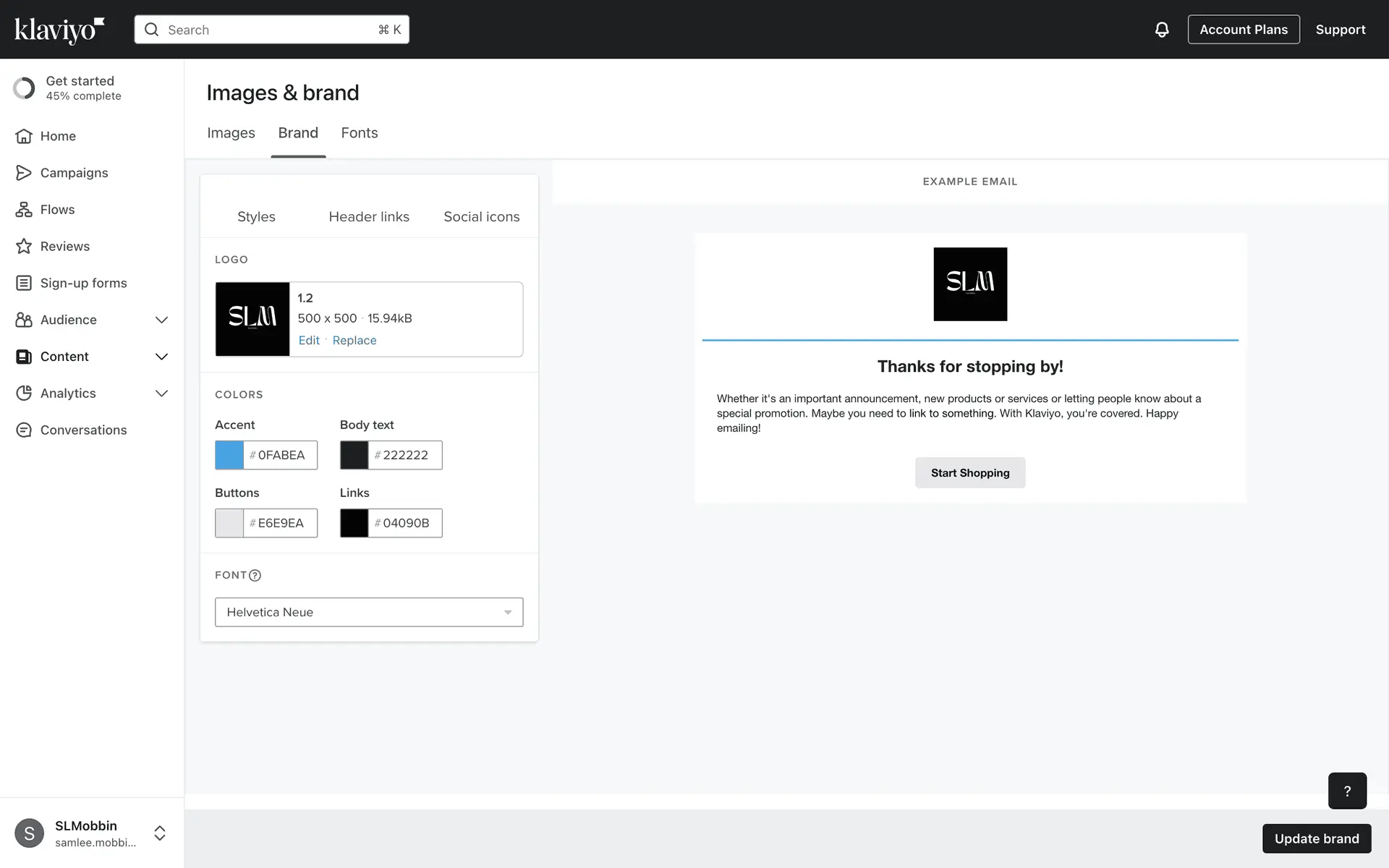
Task: Click the Update brand button
Action: [1316, 838]
